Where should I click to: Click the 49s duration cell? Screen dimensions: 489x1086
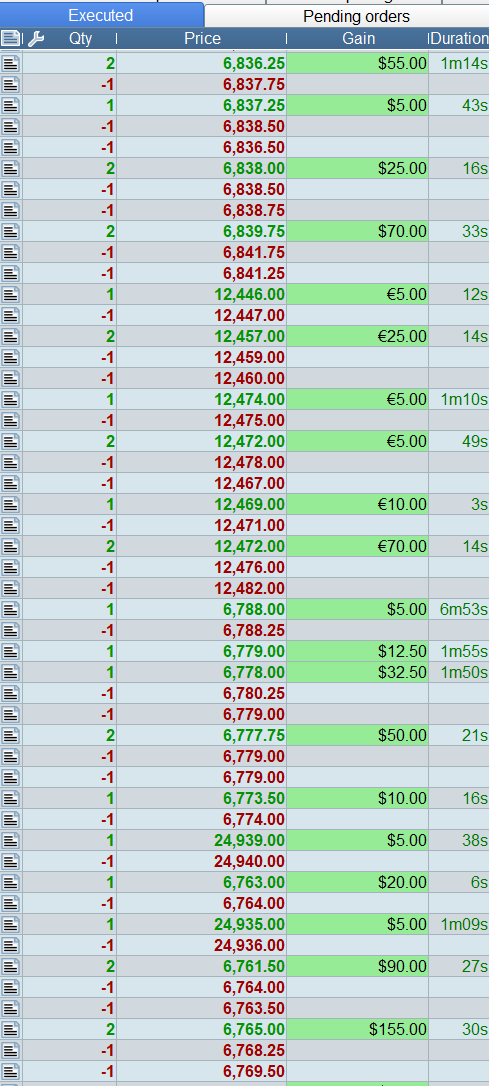[459, 441]
